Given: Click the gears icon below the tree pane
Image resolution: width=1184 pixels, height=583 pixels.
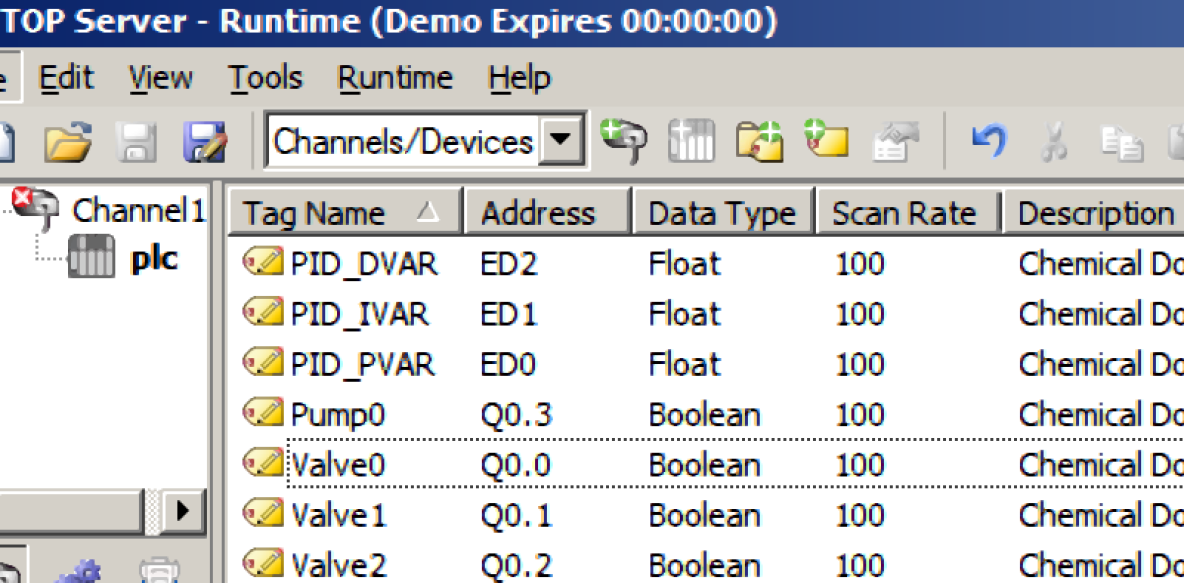Looking at the screenshot, I should tap(80, 572).
